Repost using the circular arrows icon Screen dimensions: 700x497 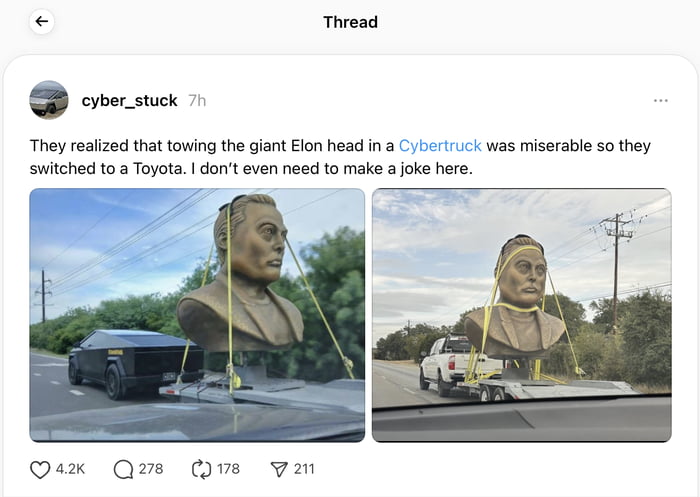tap(201, 468)
